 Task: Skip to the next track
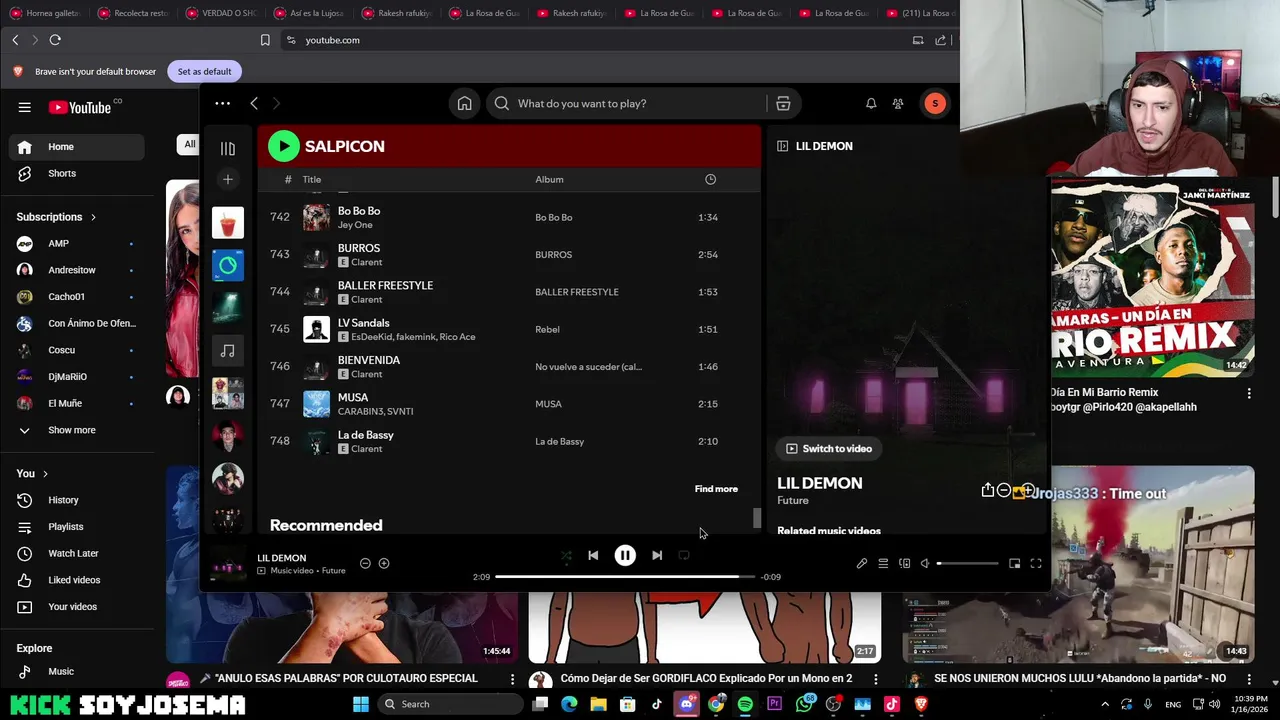(x=657, y=555)
